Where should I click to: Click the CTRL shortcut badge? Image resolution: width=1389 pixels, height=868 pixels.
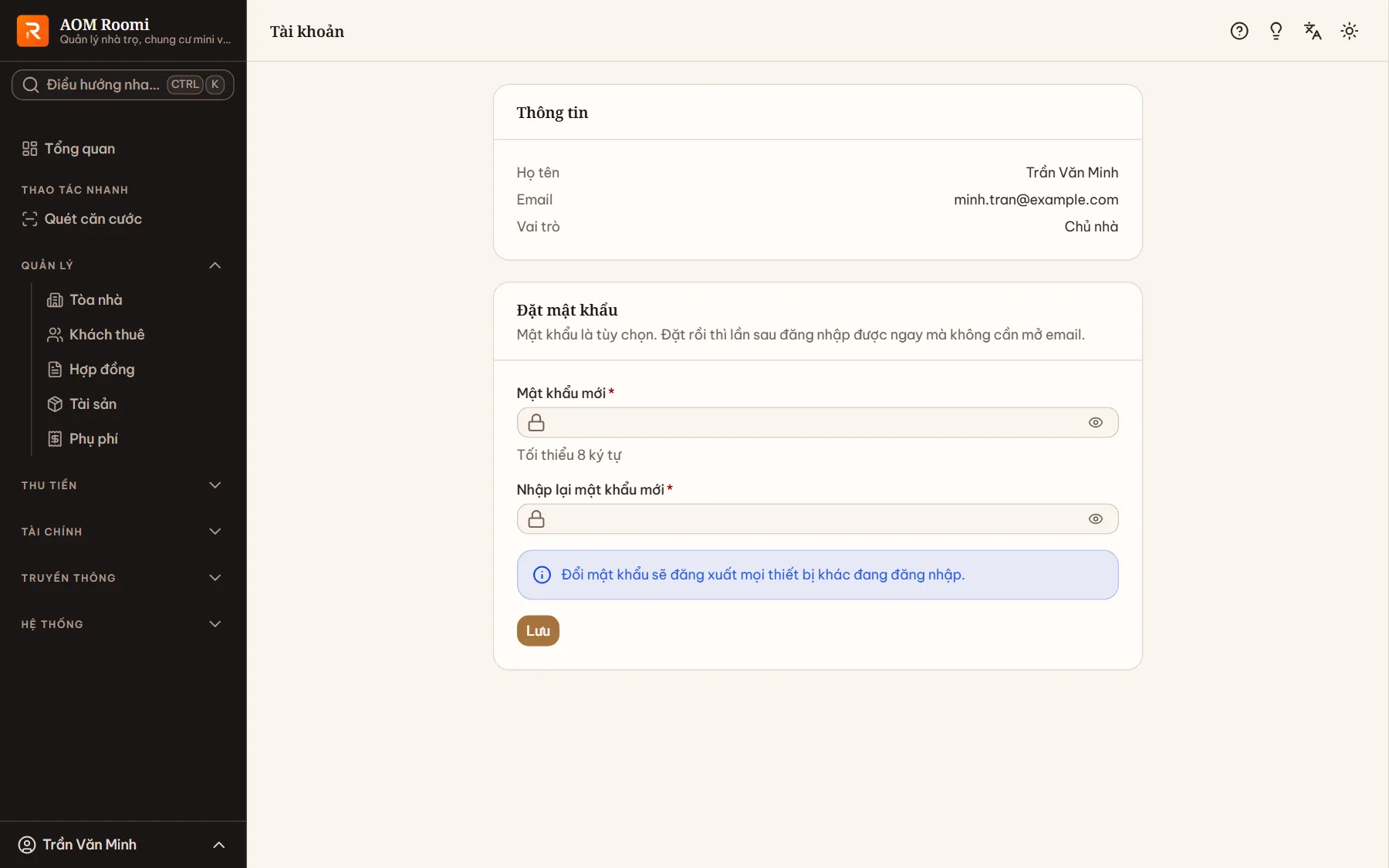click(185, 85)
